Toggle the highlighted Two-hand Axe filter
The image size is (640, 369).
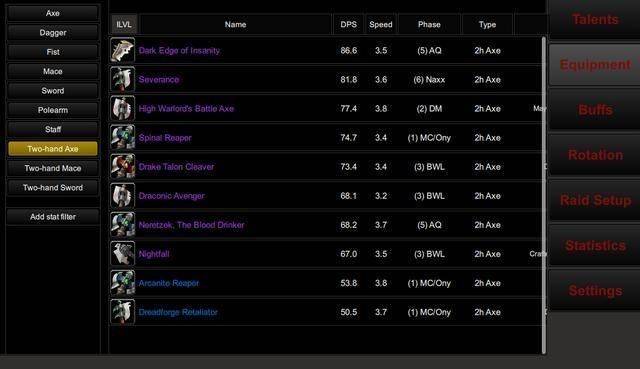(53, 149)
